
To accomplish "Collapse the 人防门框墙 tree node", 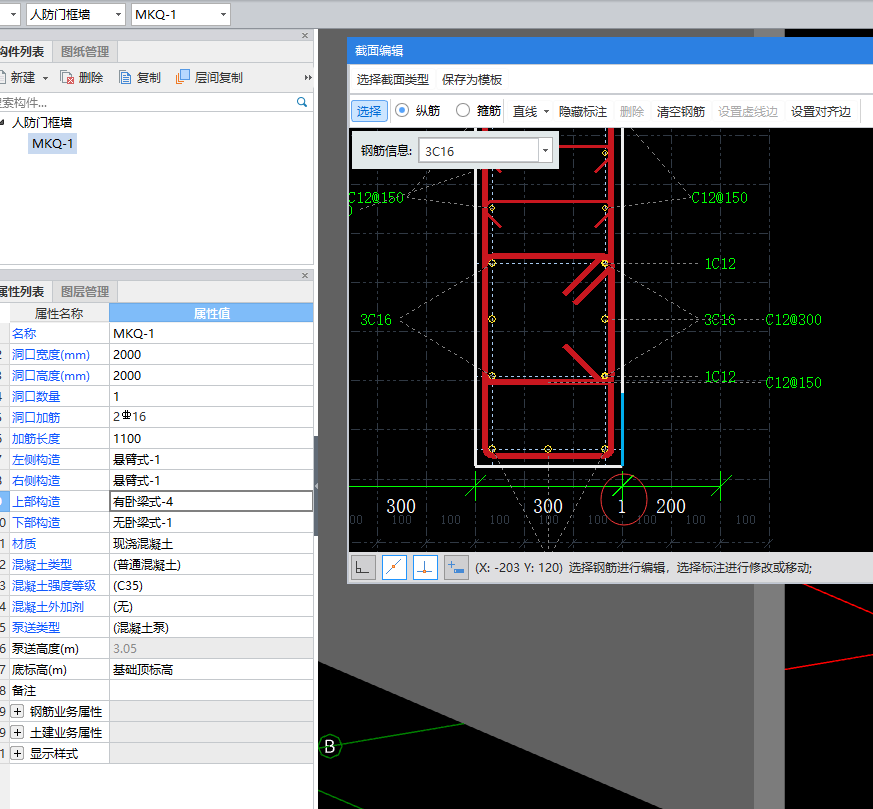I will 2,122.
